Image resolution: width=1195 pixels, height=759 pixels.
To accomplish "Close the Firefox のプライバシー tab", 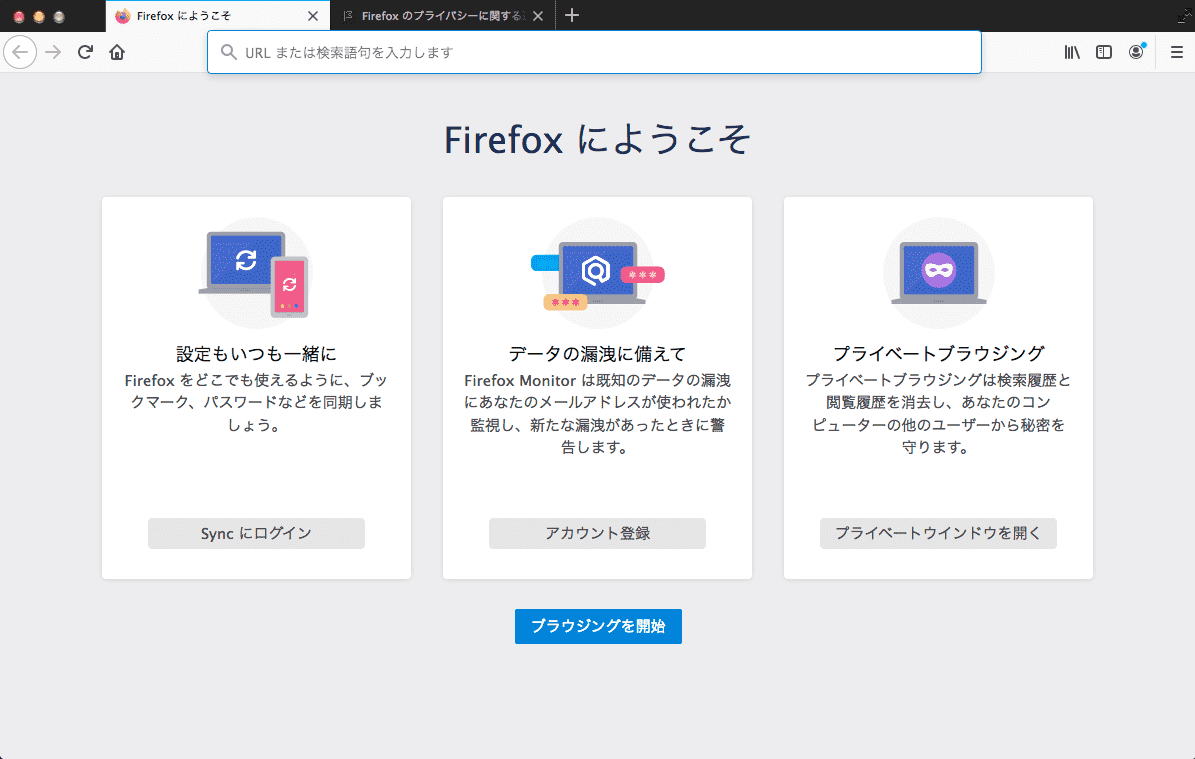I will click(x=538, y=16).
